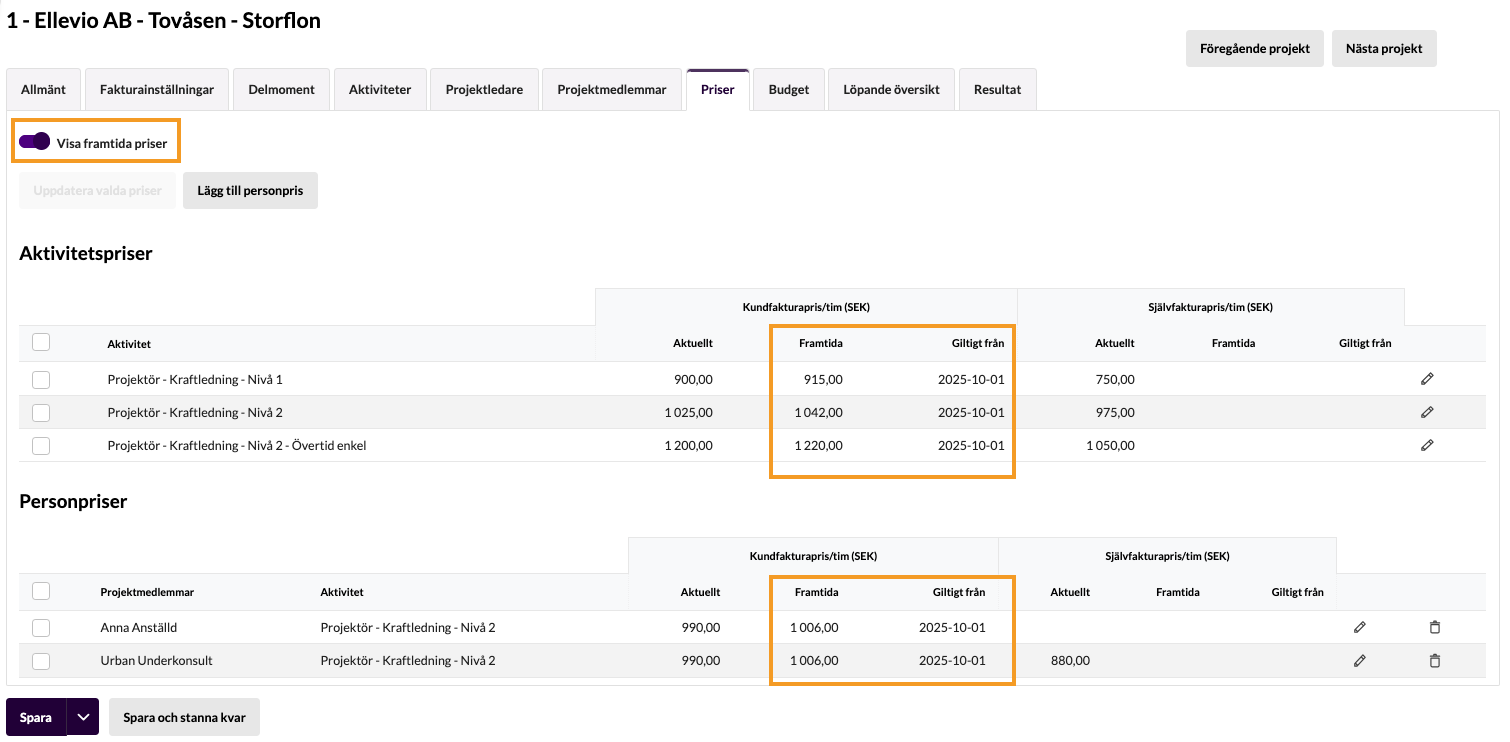Toggle Visa framtida priser switch

click(x=35, y=142)
